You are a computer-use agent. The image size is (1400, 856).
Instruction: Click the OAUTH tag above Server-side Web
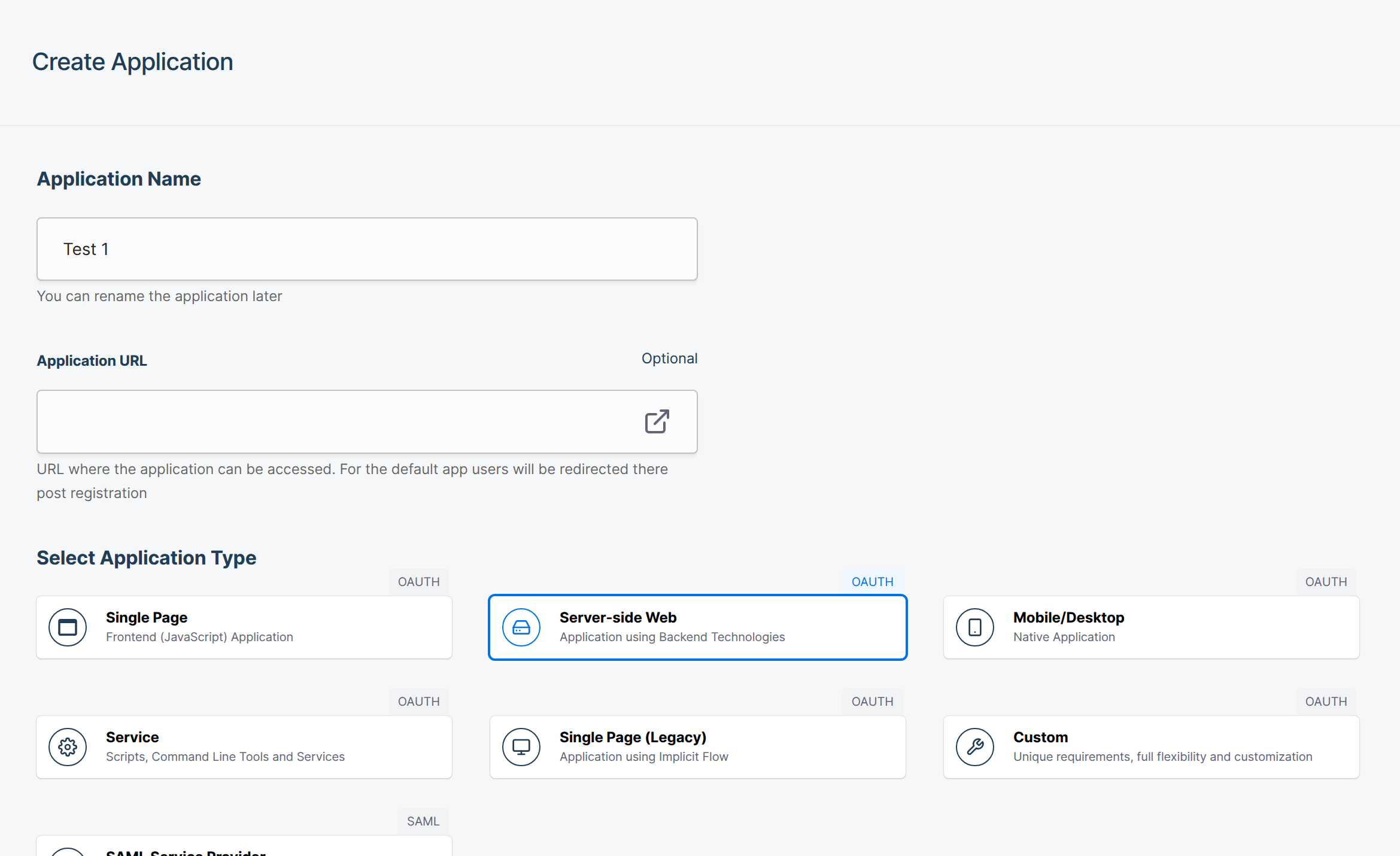(x=872, y=582)
